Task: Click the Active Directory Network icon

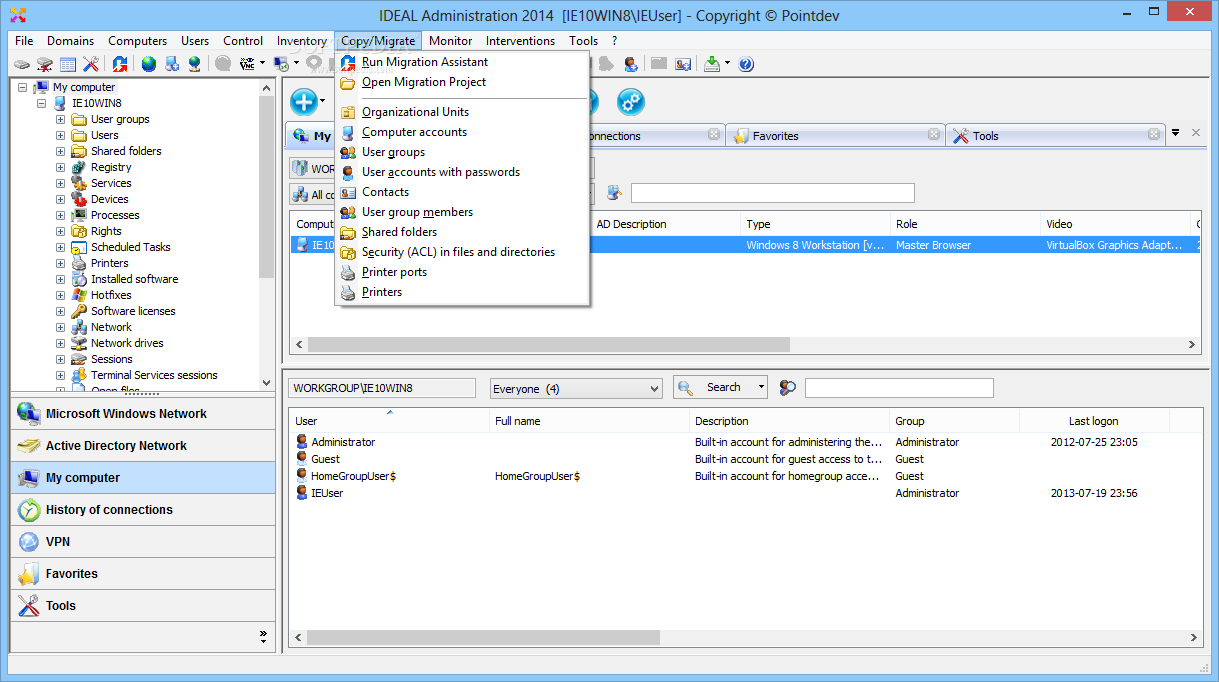Action: tap(29, 446)
